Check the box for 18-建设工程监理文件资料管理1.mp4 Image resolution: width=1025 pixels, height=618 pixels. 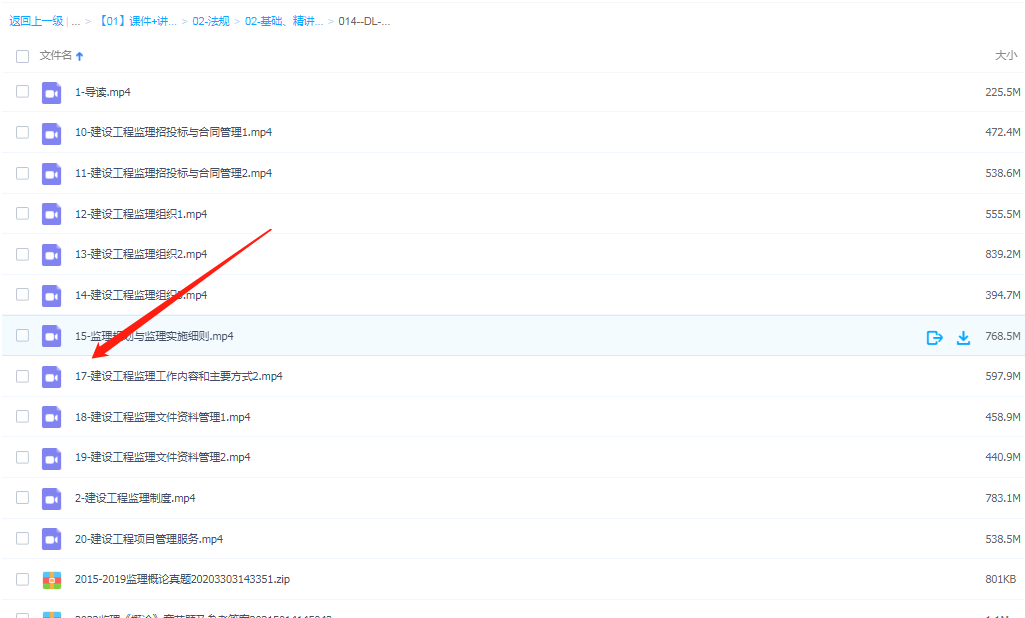coord(22,417)
